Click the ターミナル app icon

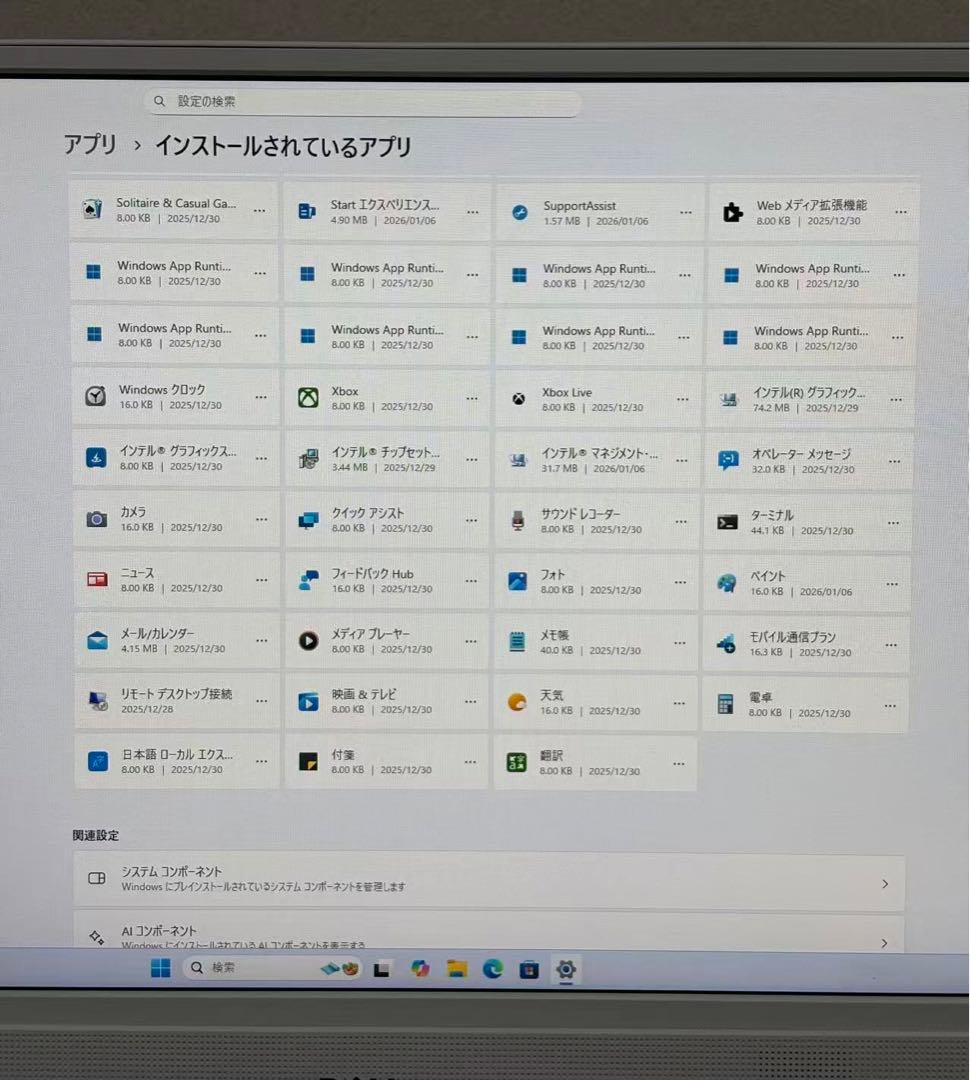click(x=728, y=520)
